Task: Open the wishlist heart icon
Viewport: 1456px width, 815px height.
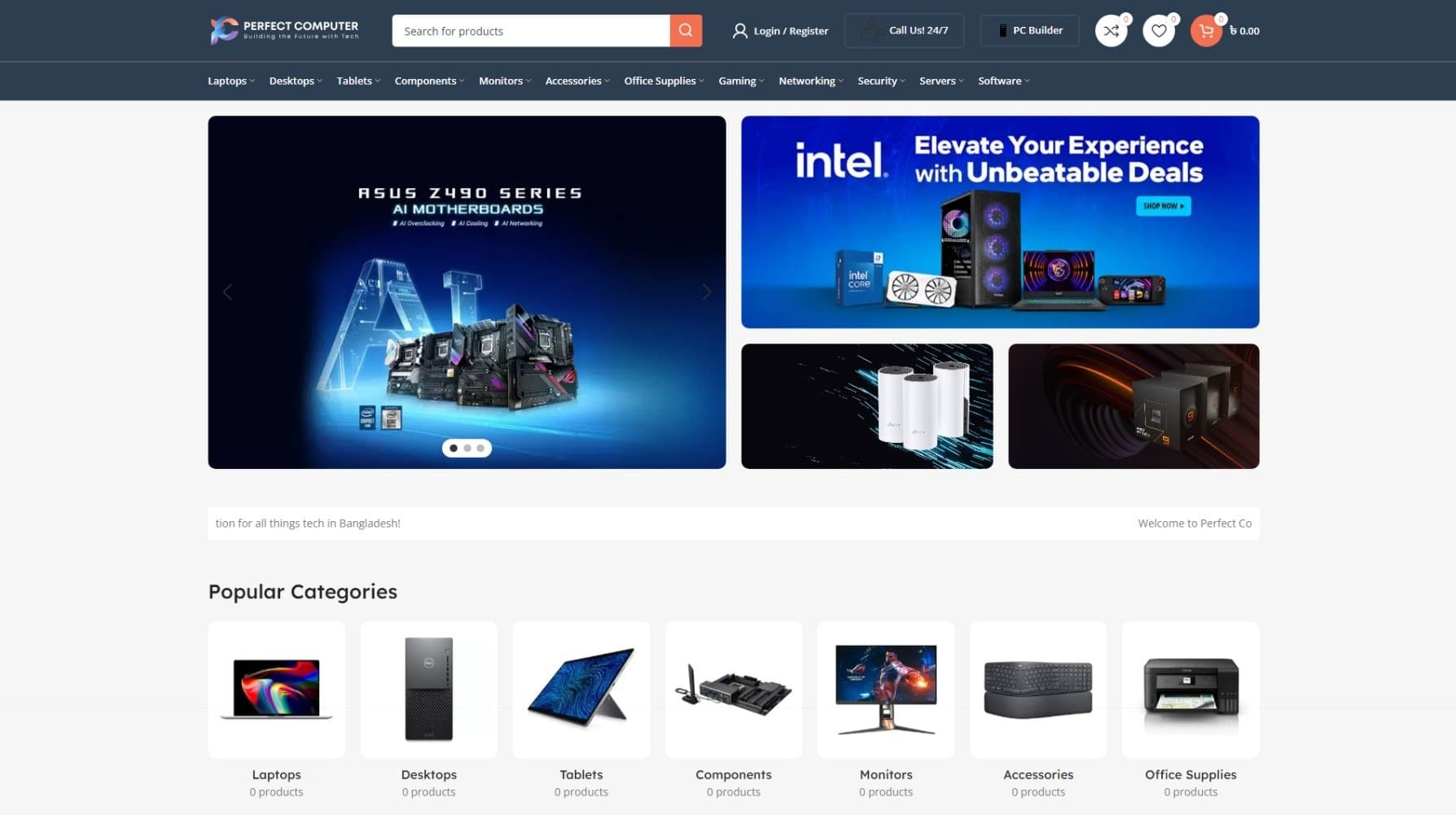Action: click(1158, 31)
